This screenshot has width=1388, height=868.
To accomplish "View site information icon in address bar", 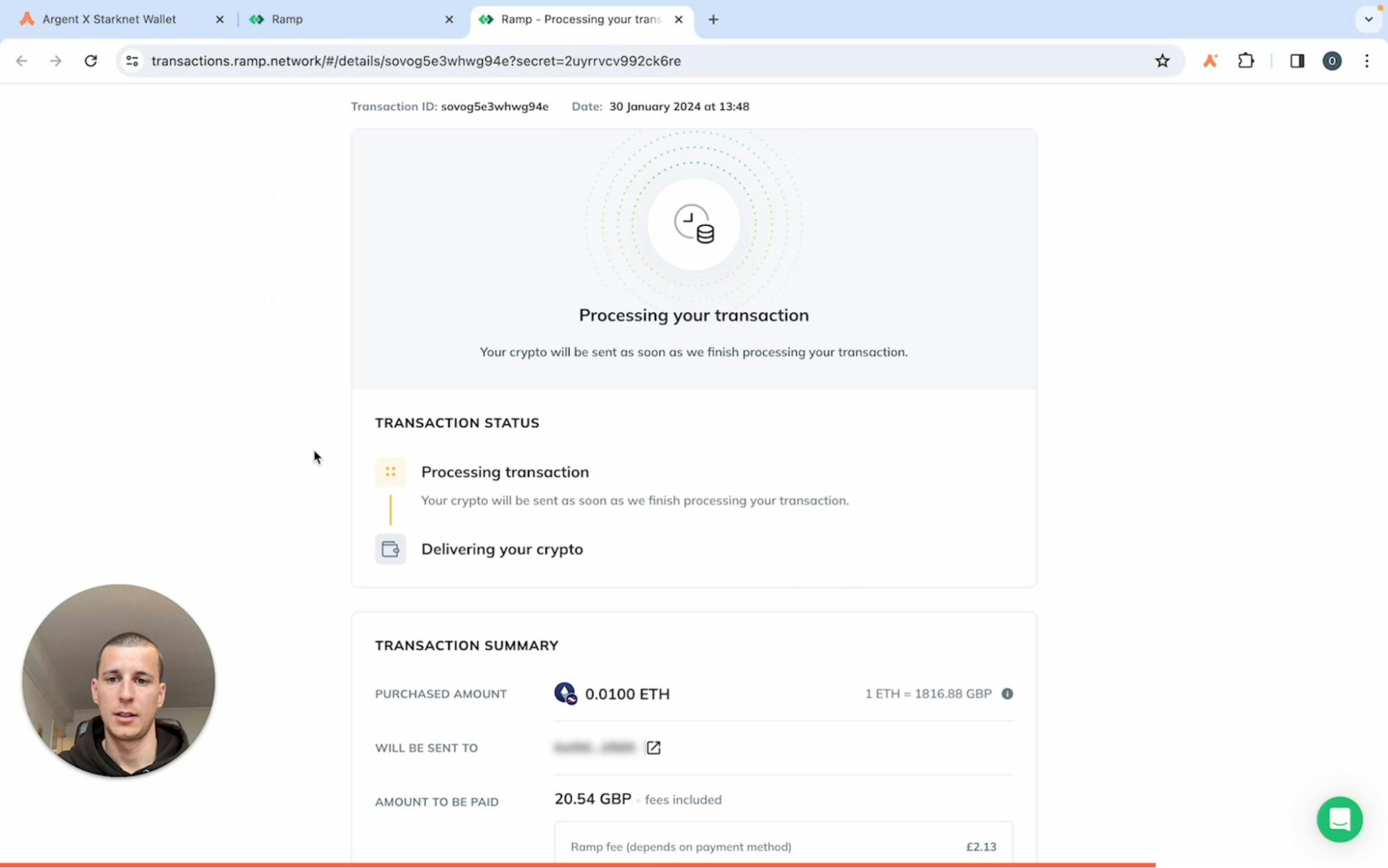I will [x=132, y=61].
